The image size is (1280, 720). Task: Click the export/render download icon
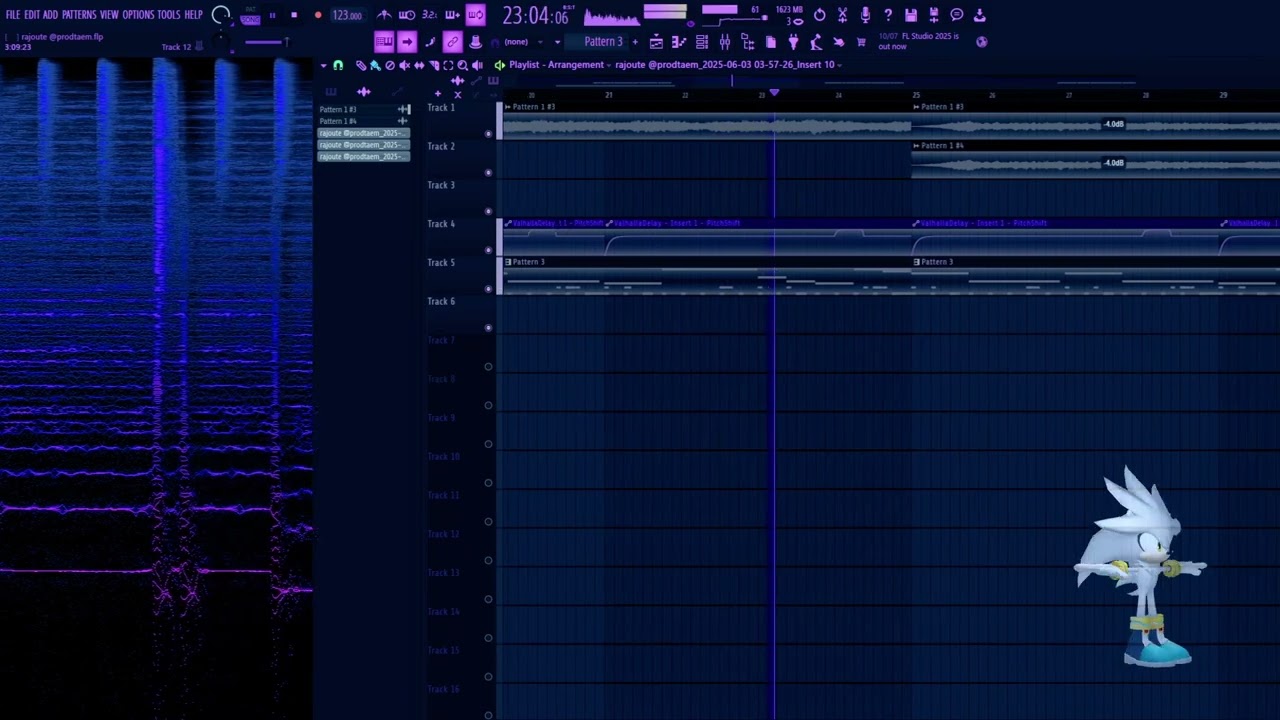[x=980, y=15]
